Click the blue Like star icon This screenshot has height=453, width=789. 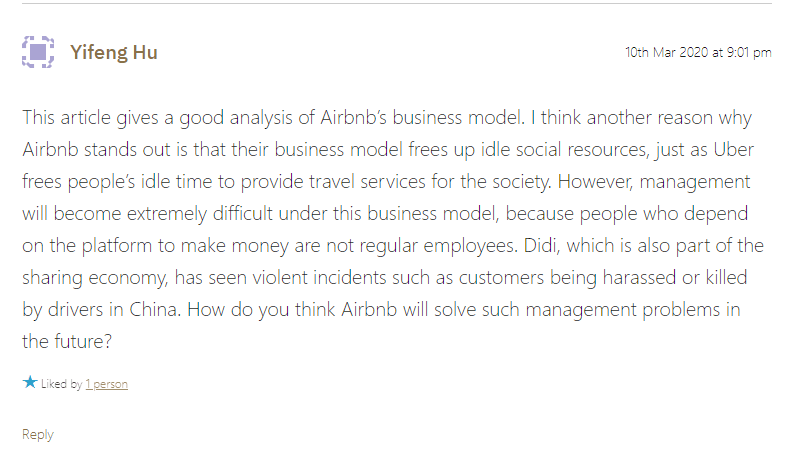pyautogui.click(x=30, y=383)
